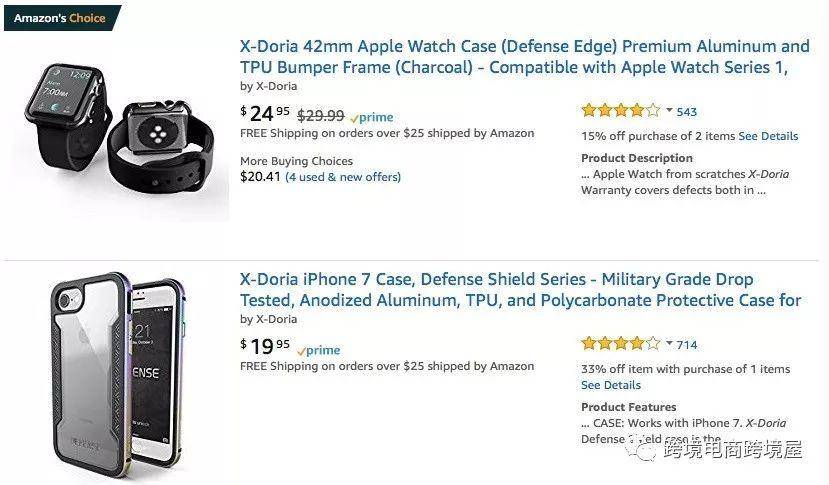829x485 pixels.
Task: Click the star rating next to 714
Action: 621,344
